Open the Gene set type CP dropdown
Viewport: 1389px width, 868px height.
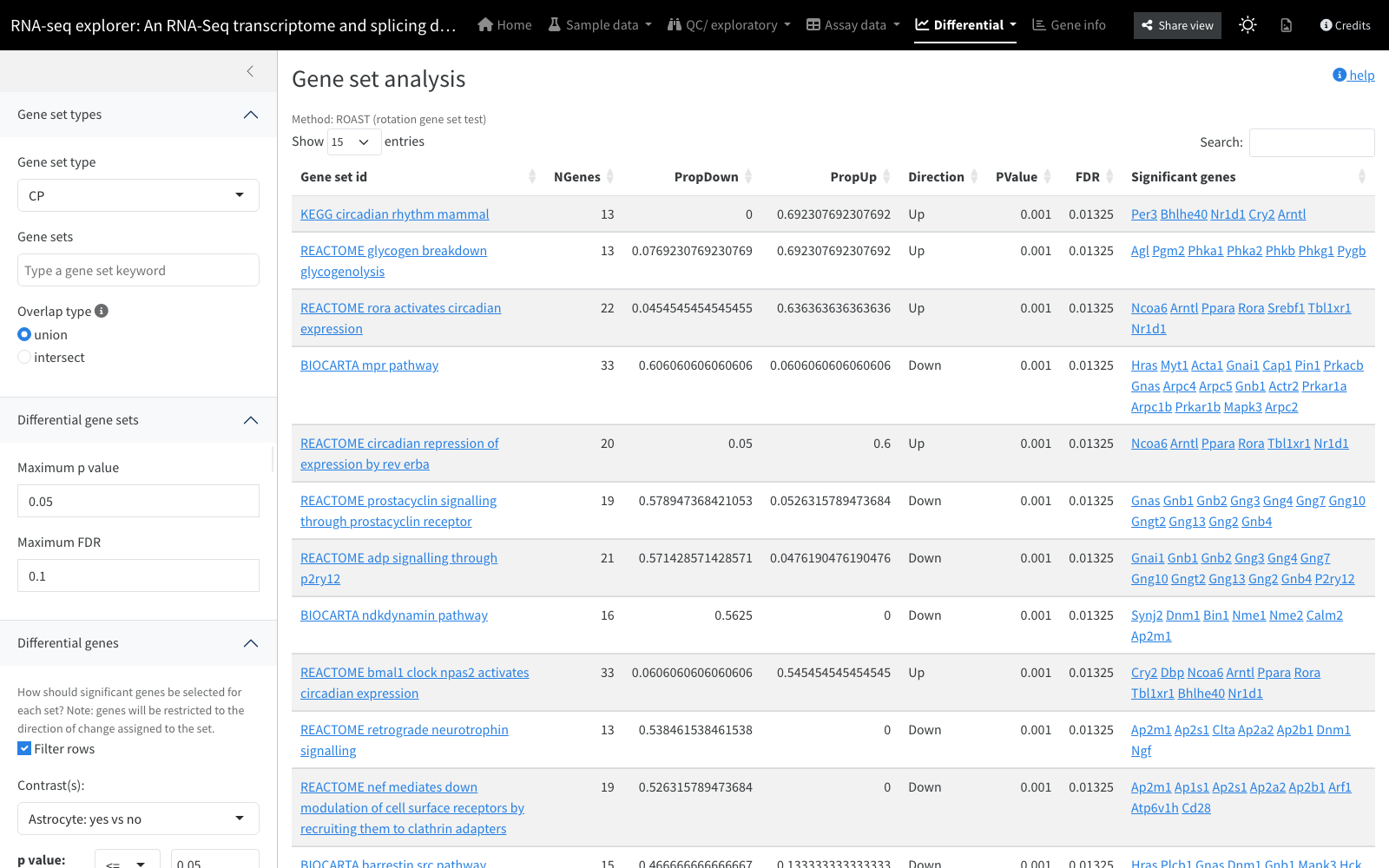pos(138,195)
